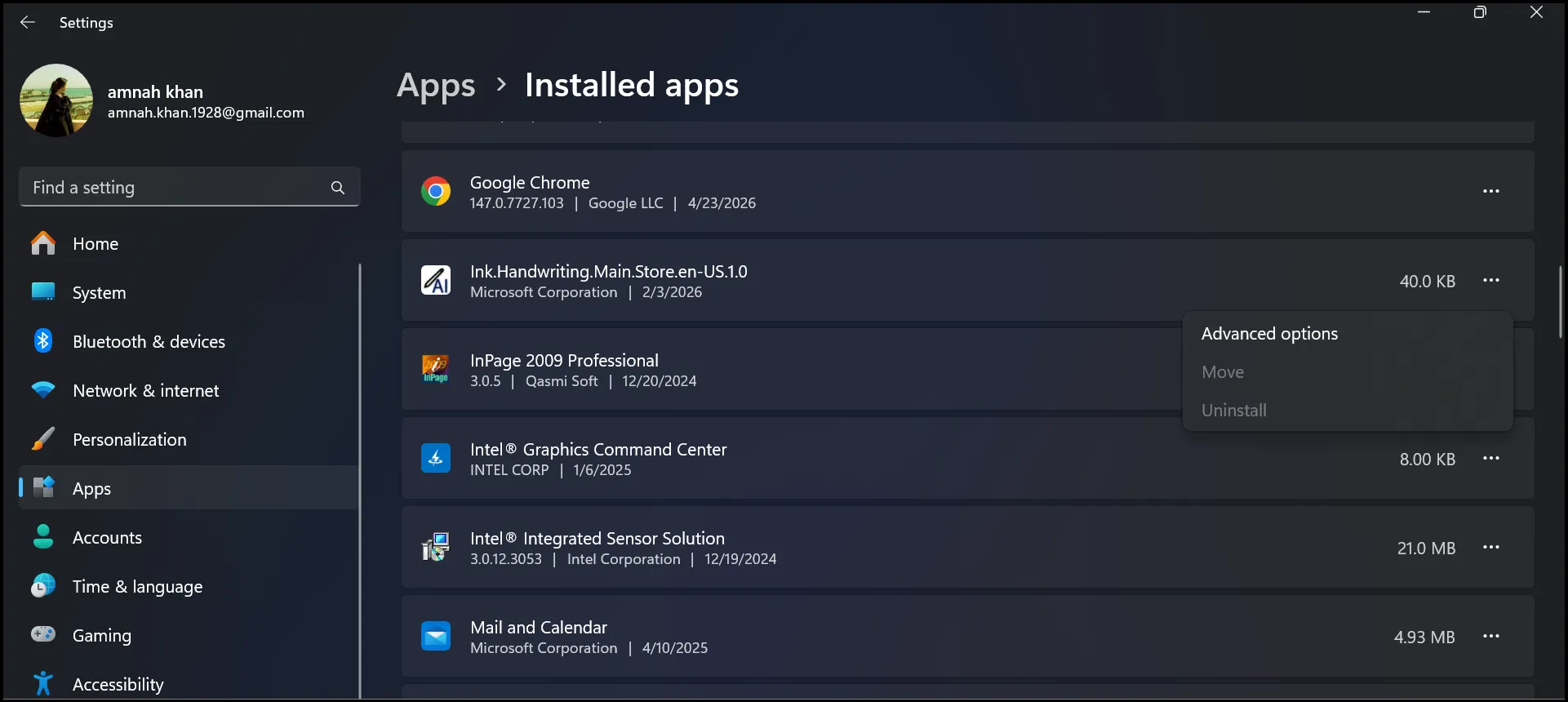Go back using the Settings back arrow
Image resolution: width=1568 pixels, height=702 pixels.
pyautogui.click(x=28, y=22)
